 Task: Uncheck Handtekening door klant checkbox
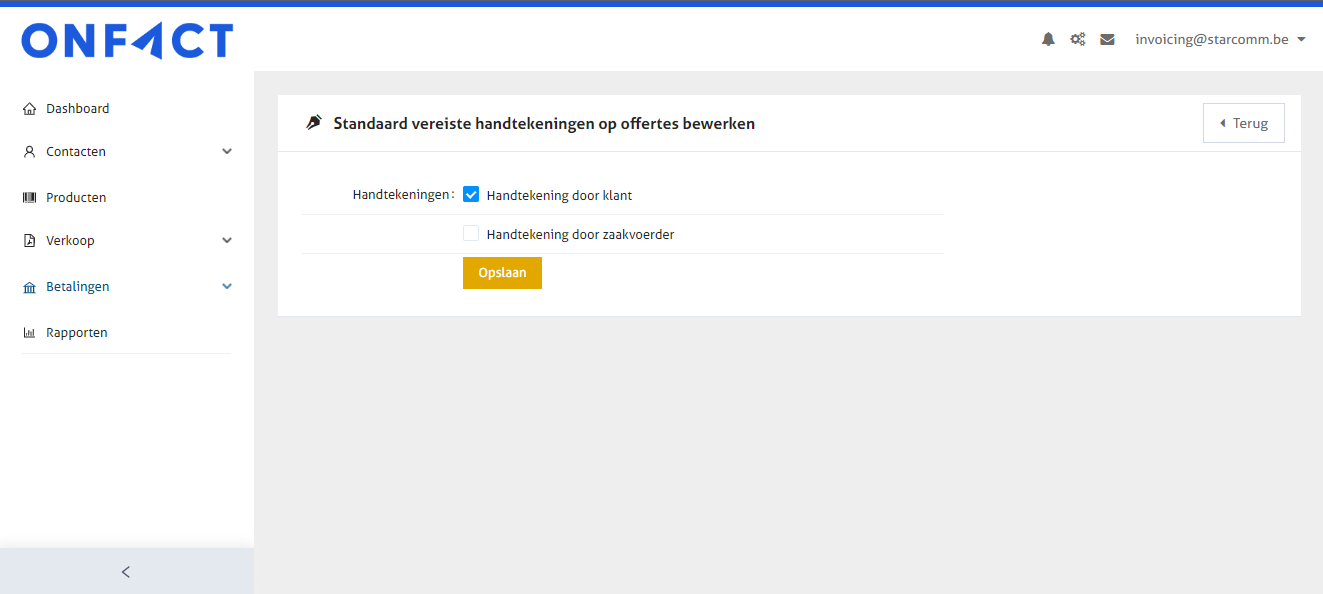click(x=471, y=195)
